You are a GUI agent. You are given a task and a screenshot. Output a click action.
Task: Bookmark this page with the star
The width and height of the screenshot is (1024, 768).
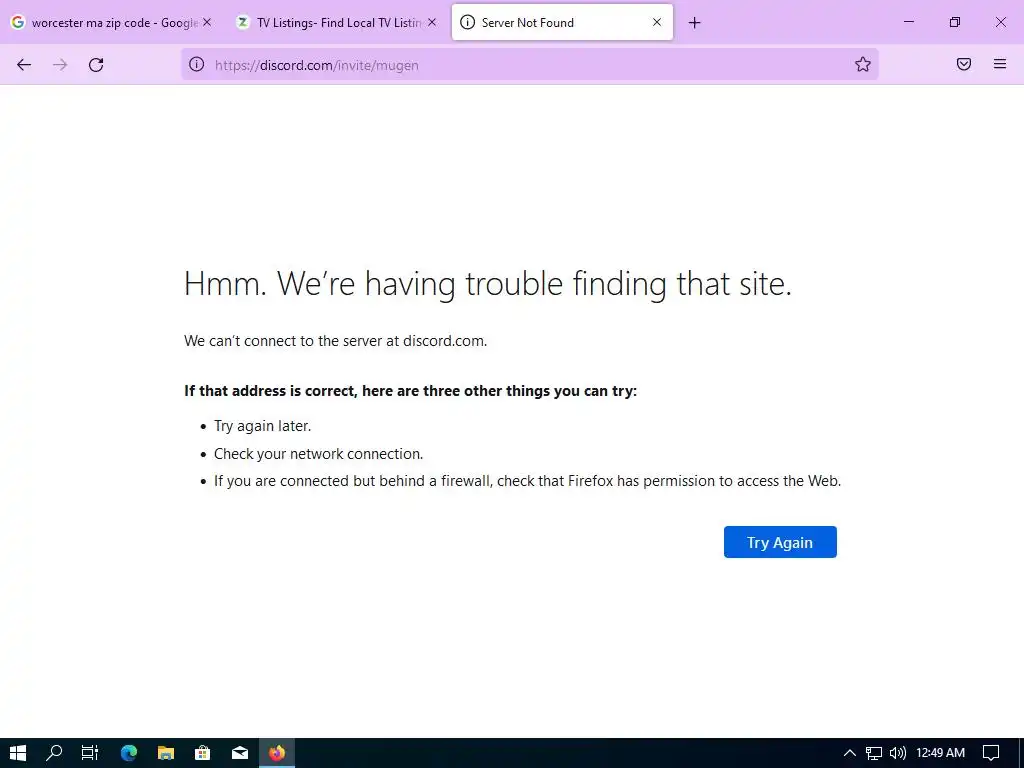pyautogui.click(x=863, y=64)
